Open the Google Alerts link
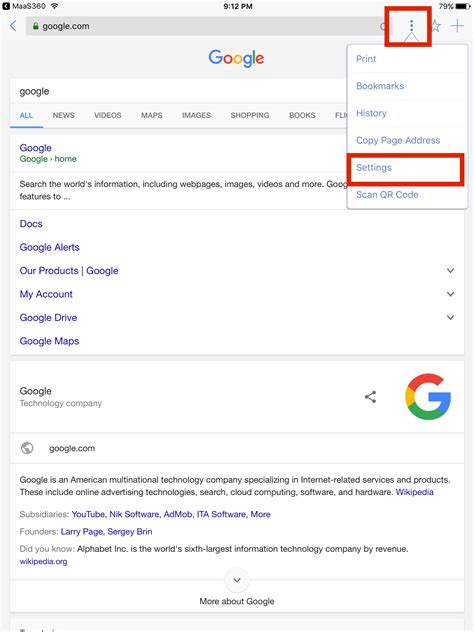Screen dimensions: 474x632 pos(50,247)
